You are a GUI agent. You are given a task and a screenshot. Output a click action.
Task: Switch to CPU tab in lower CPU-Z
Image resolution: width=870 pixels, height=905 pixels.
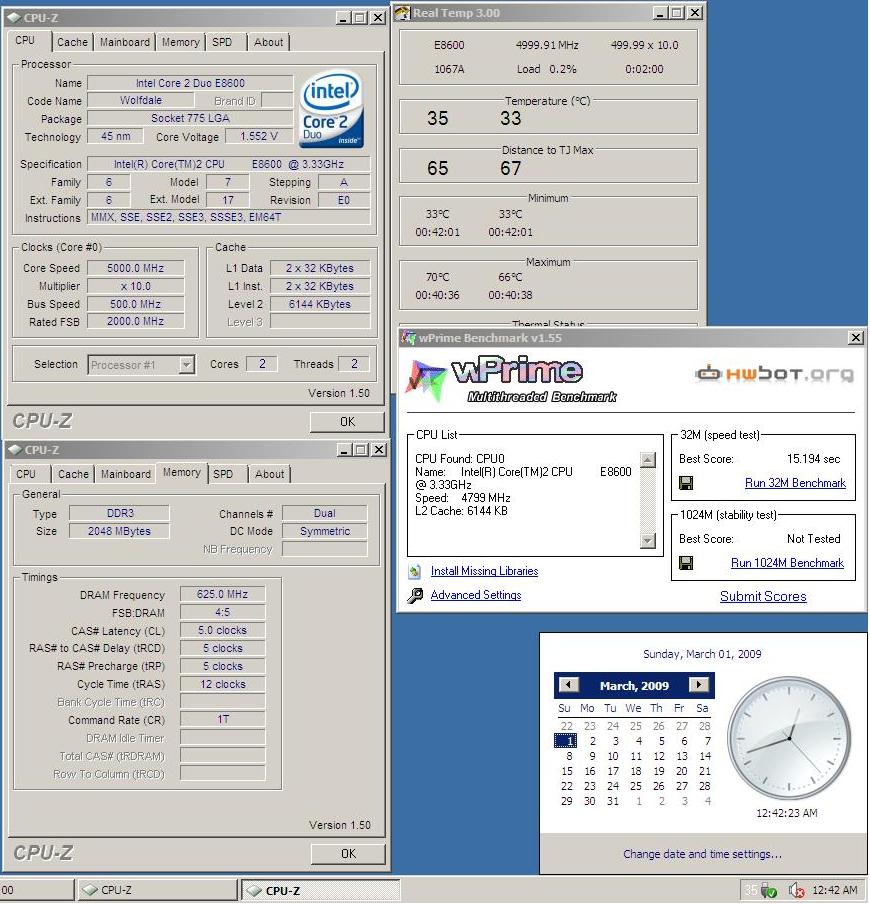[x=25, y=474]
